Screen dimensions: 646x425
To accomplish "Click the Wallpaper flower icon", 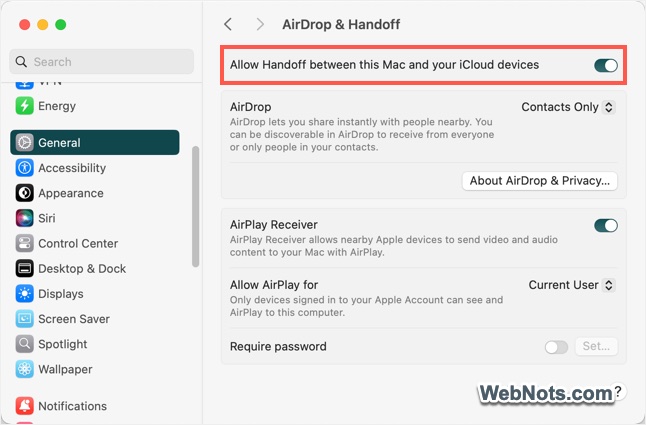I will pyautogui.click(x=24, y=369).
